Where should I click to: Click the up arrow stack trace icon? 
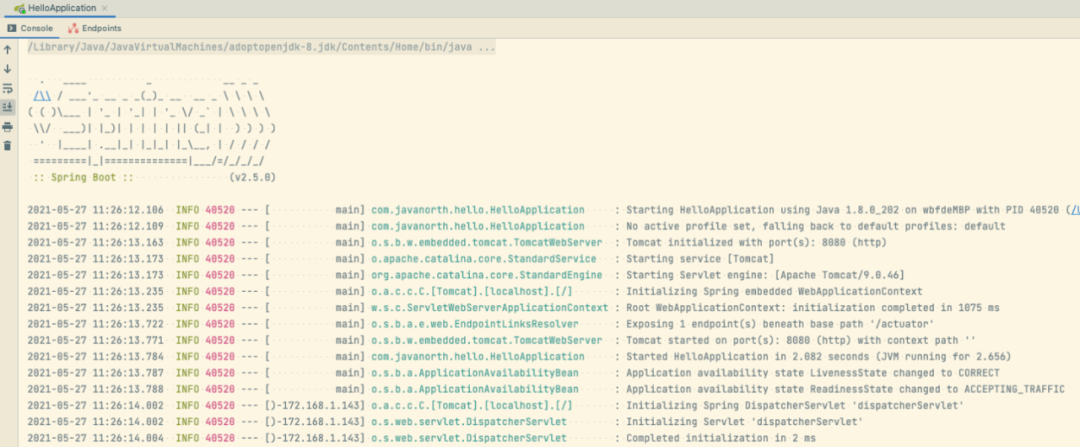pyautogui.click(x=8, y=50)
